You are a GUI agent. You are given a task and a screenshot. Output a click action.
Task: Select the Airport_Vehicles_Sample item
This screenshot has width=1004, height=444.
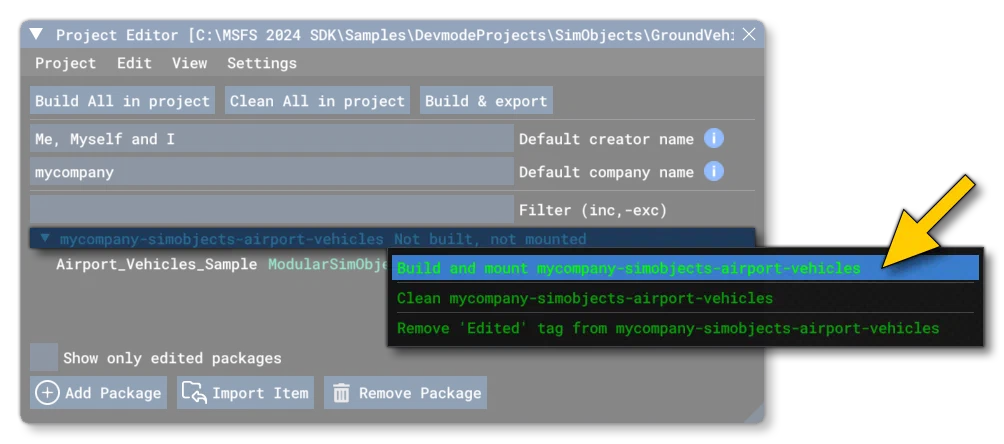156,265
